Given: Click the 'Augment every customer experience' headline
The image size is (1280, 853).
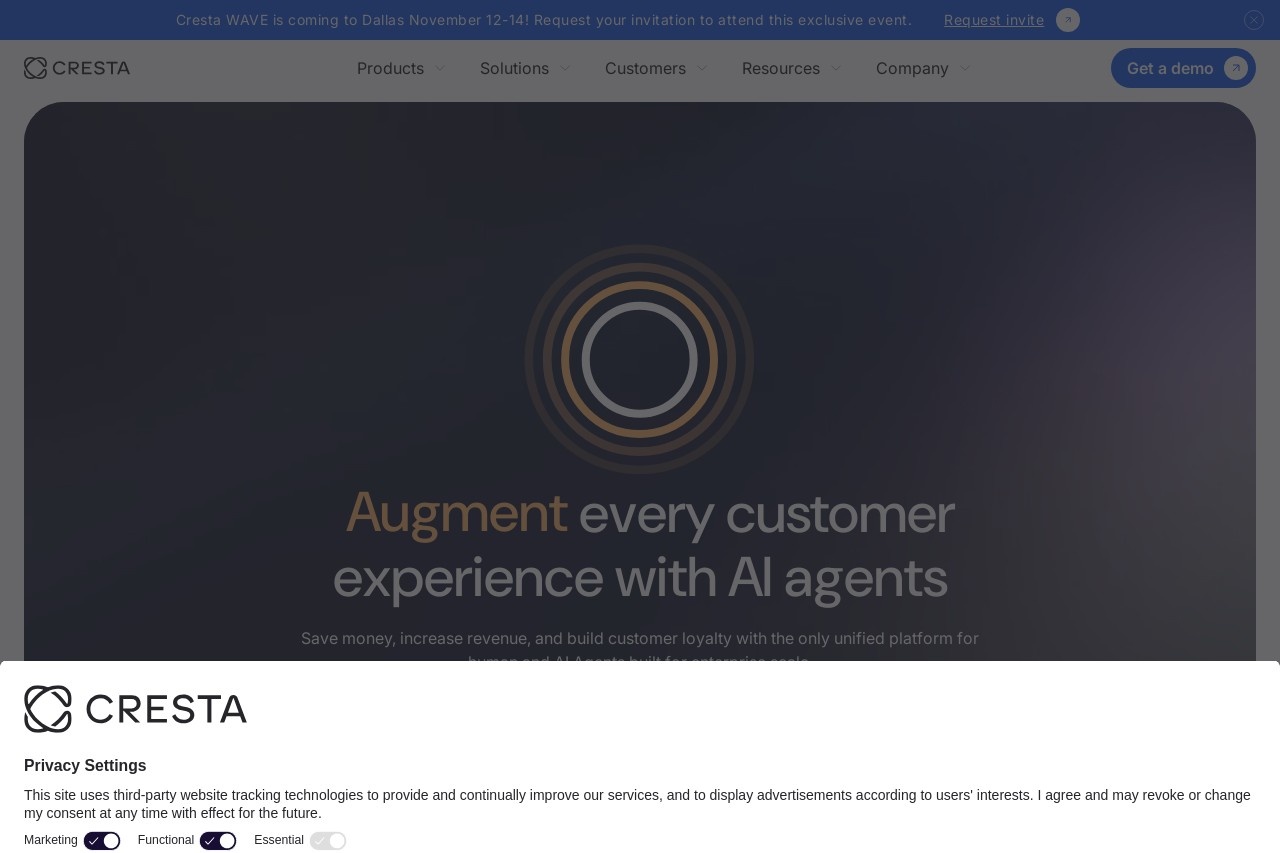Looking at the screenshot, I should coord(640,545).
